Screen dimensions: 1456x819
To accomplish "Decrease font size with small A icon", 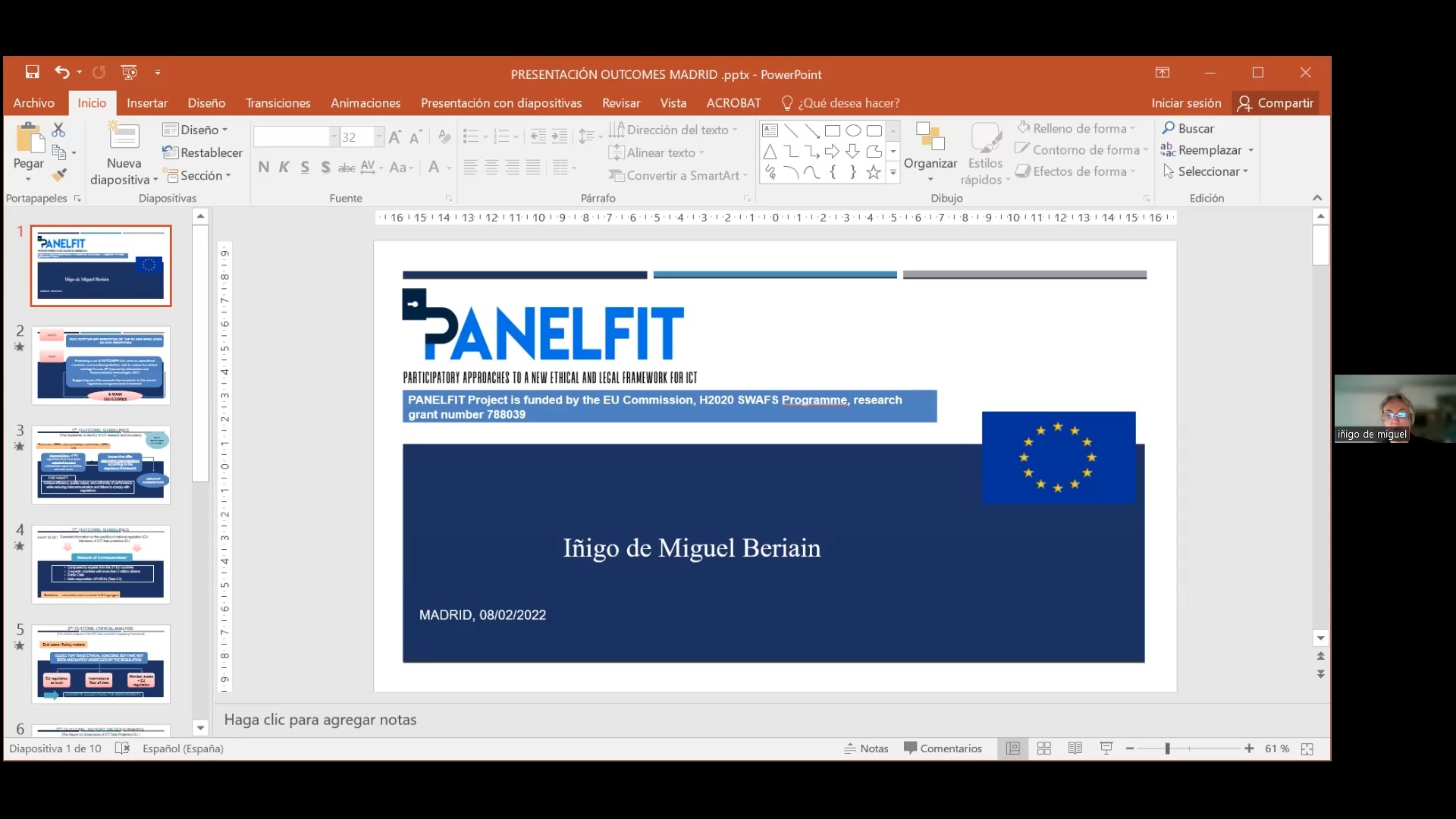I will pyautogui.click(x=415, y=137).
